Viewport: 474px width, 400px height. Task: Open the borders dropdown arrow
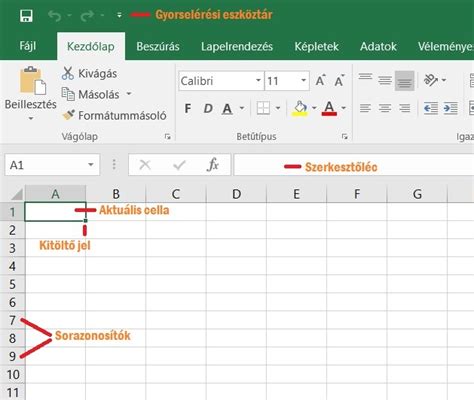pos(278,108)
